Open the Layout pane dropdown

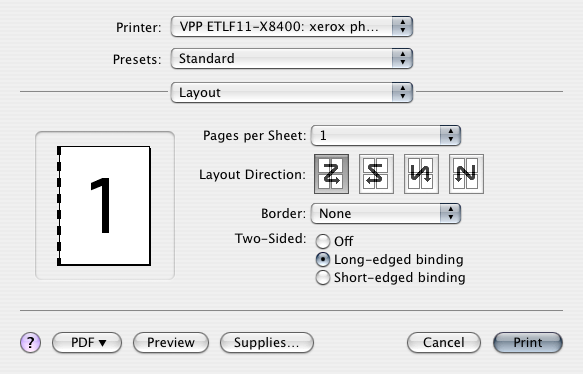coord(292,93)
